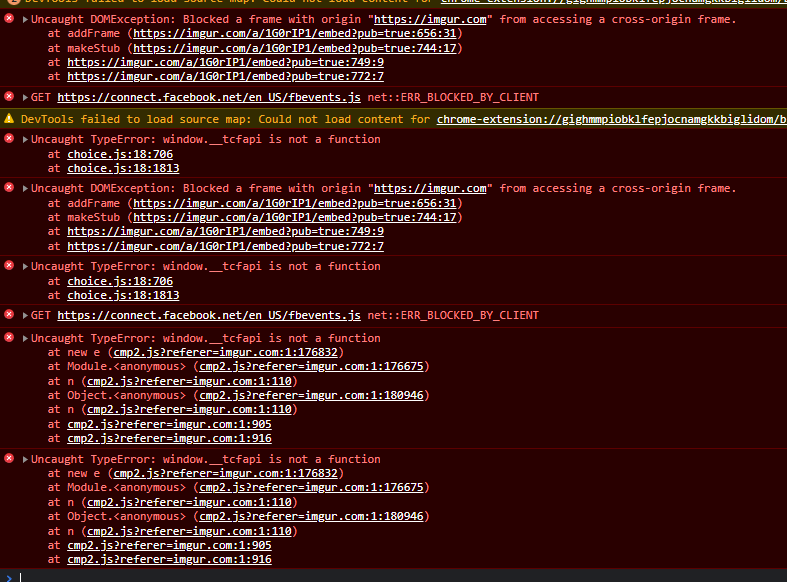Viewport: 787px width, 582px height.
Task: Open 'new e' cmp2.js:1:176832 link in first cmp2 error
Action: [x=225, y=352]
